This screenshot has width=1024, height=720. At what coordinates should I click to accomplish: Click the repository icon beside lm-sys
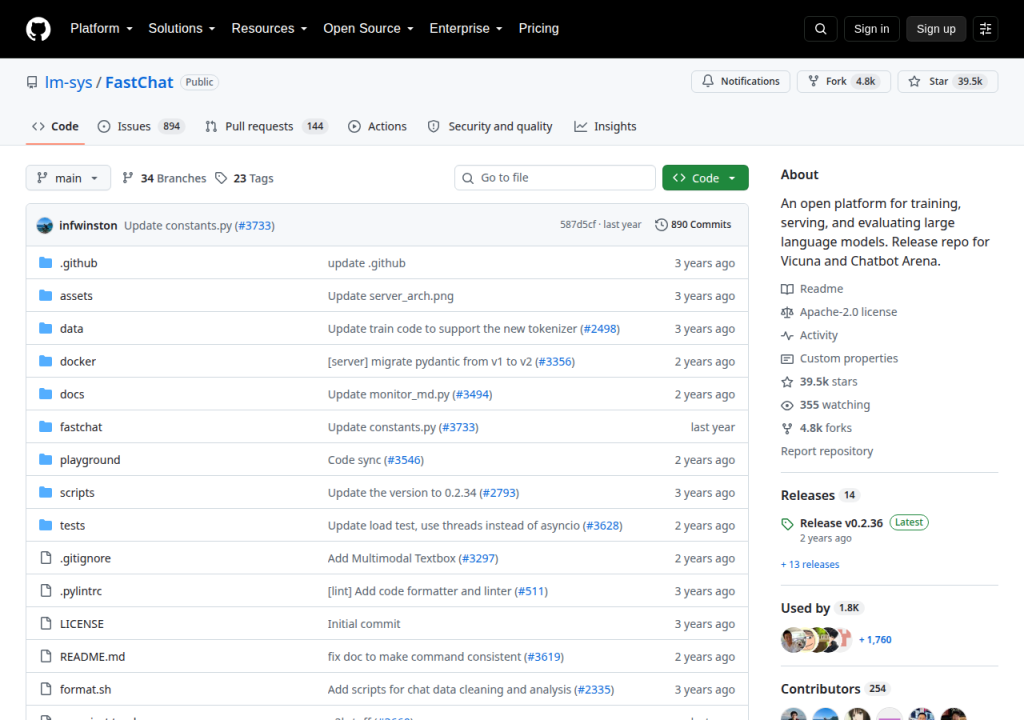(x=32, y=82)
